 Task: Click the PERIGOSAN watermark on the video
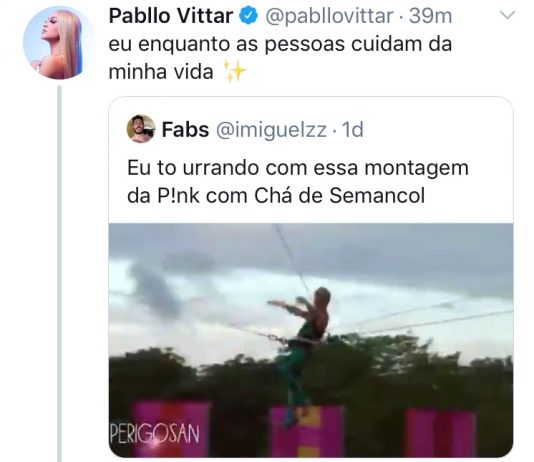154,434
